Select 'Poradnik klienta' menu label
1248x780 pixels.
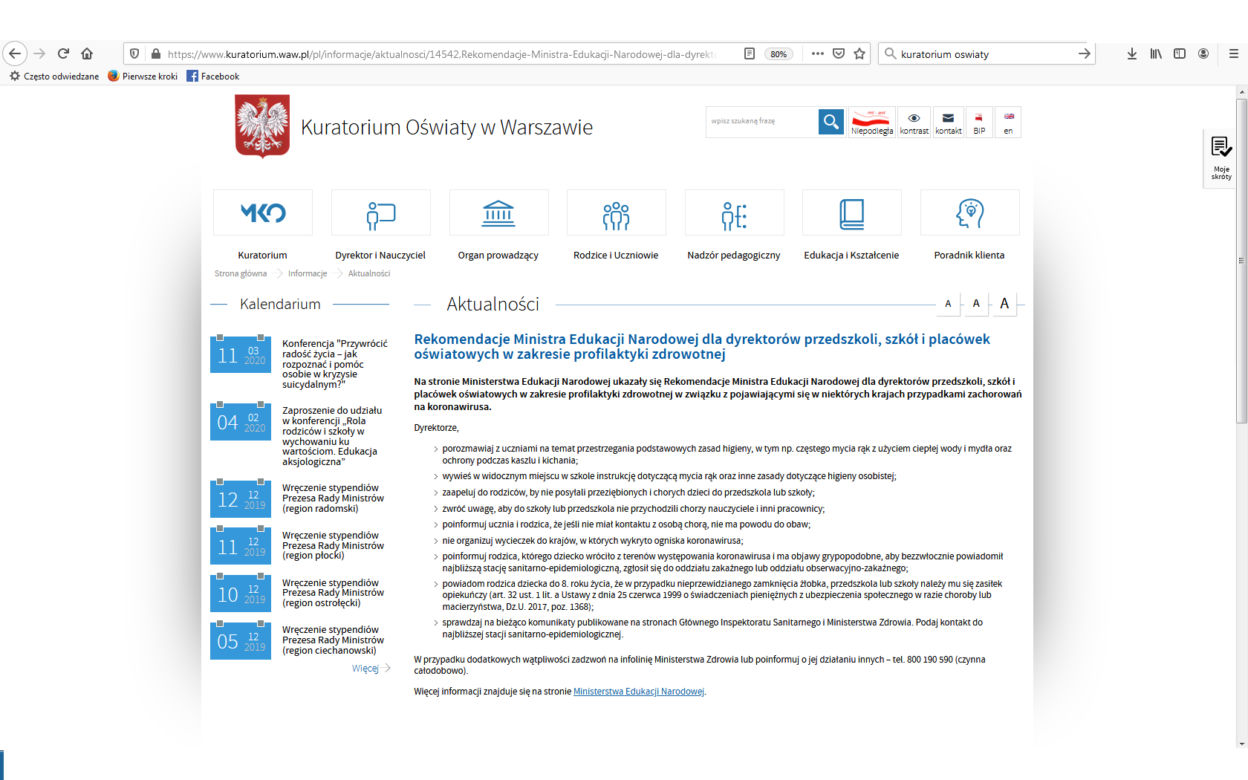pyautogui.click(x=970, y=255)
